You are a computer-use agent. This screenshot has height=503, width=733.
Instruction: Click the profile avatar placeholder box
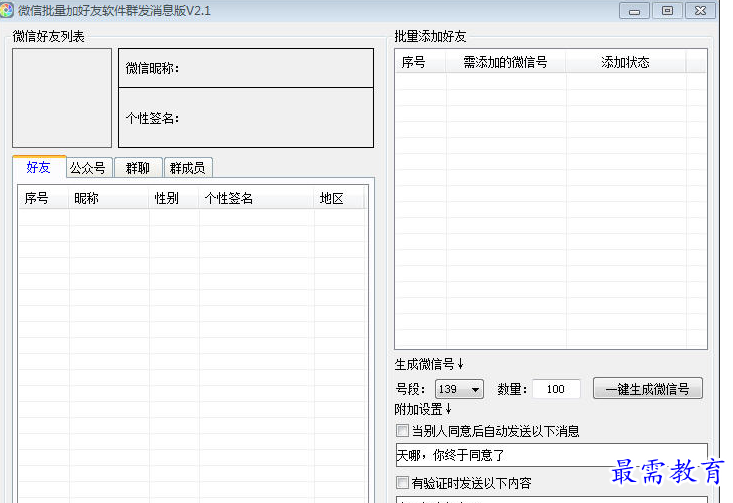[62, 98]
